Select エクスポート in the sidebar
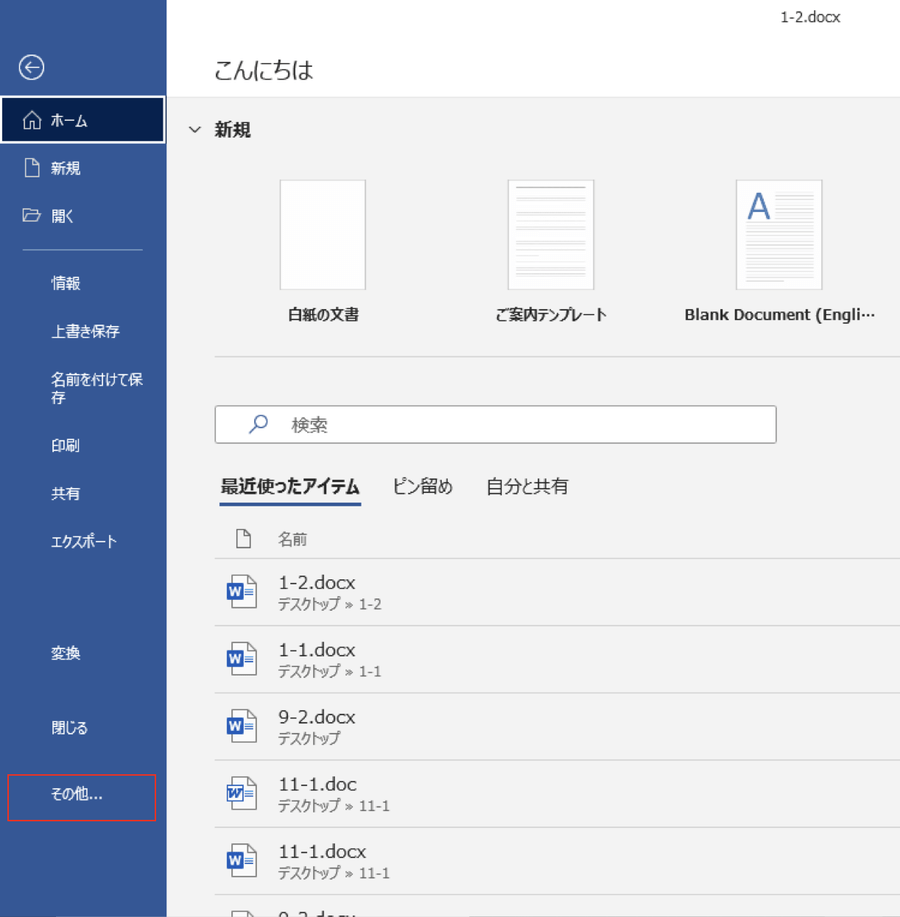 [83, 542]
